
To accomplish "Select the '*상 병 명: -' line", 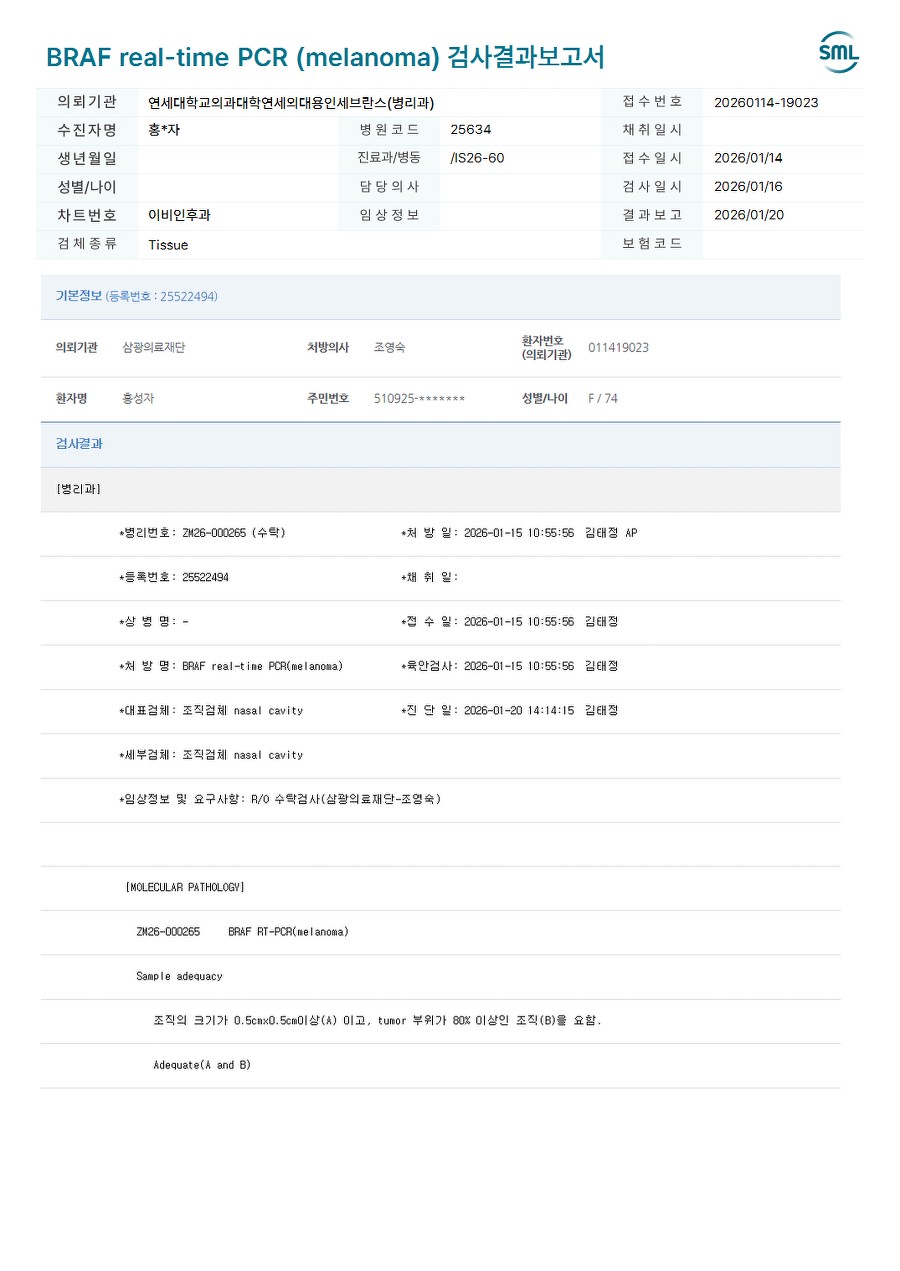I will [154, 621].
